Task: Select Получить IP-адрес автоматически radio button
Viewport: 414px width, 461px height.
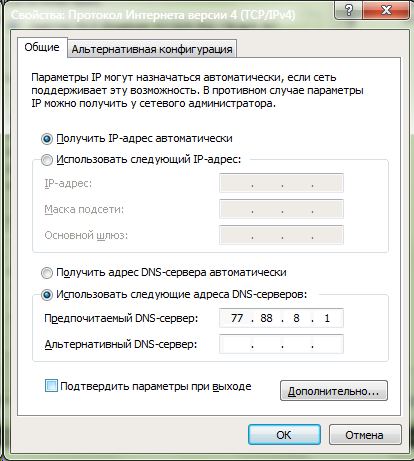Action: tap(47, 139)
